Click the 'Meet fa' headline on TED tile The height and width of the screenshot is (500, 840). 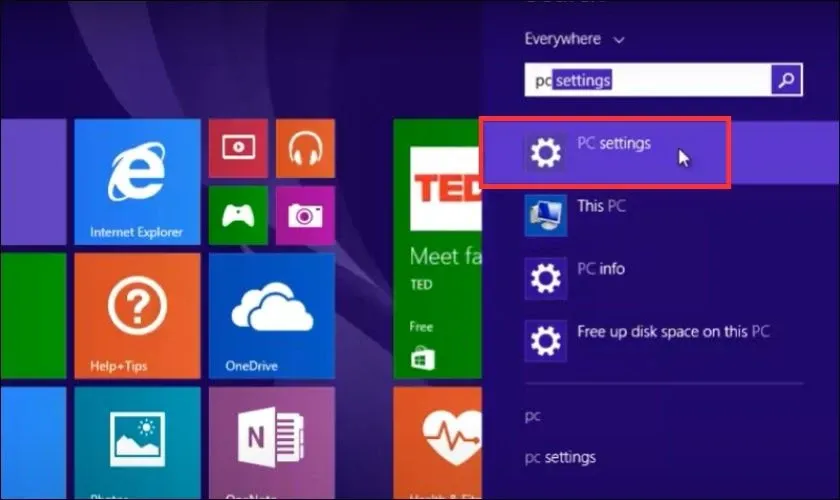(446, 256)
